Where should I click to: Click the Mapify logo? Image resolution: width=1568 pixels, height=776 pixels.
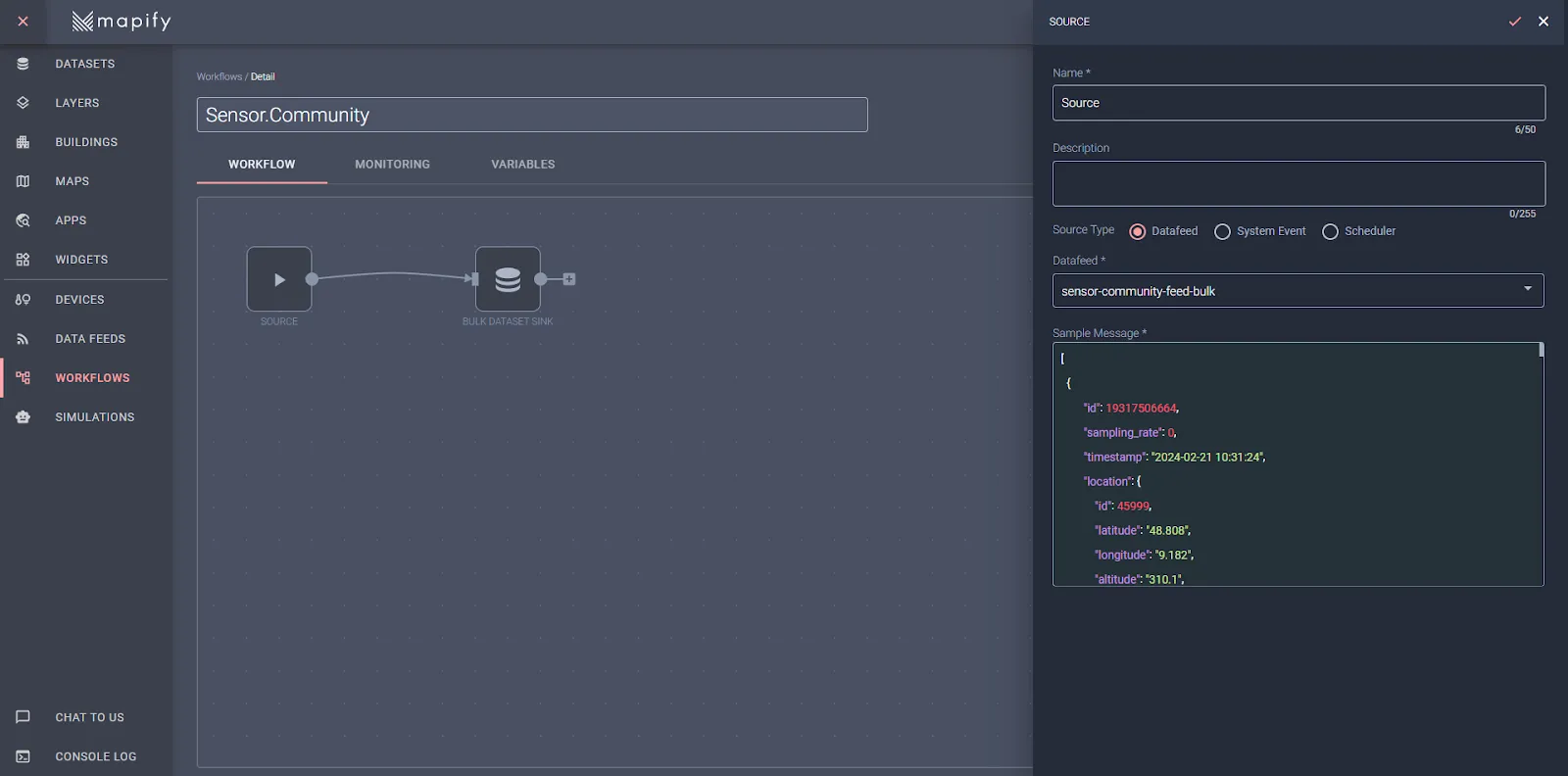[x=122, y=21]
